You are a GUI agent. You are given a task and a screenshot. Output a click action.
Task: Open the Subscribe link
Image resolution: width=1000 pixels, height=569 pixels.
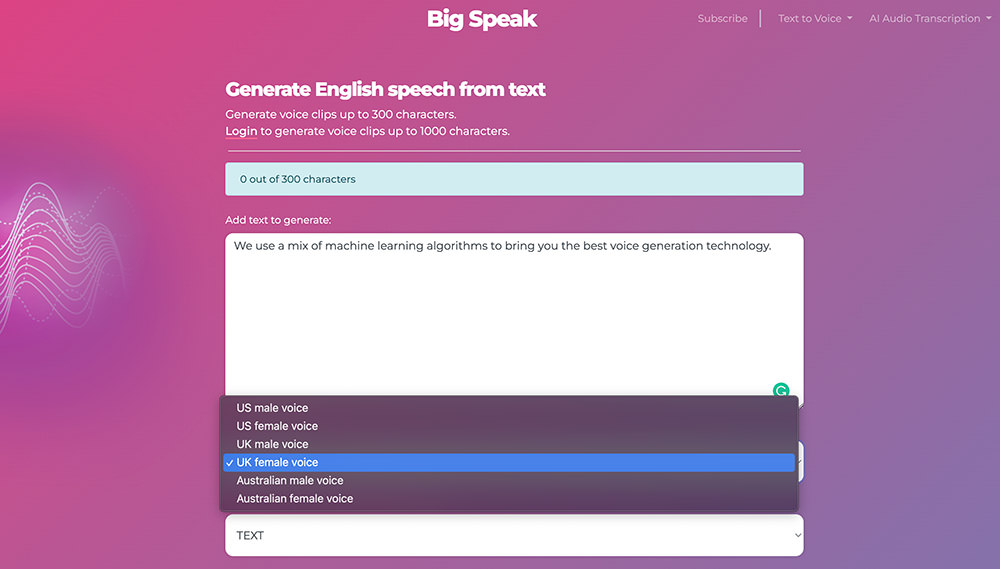click(722, 18)
